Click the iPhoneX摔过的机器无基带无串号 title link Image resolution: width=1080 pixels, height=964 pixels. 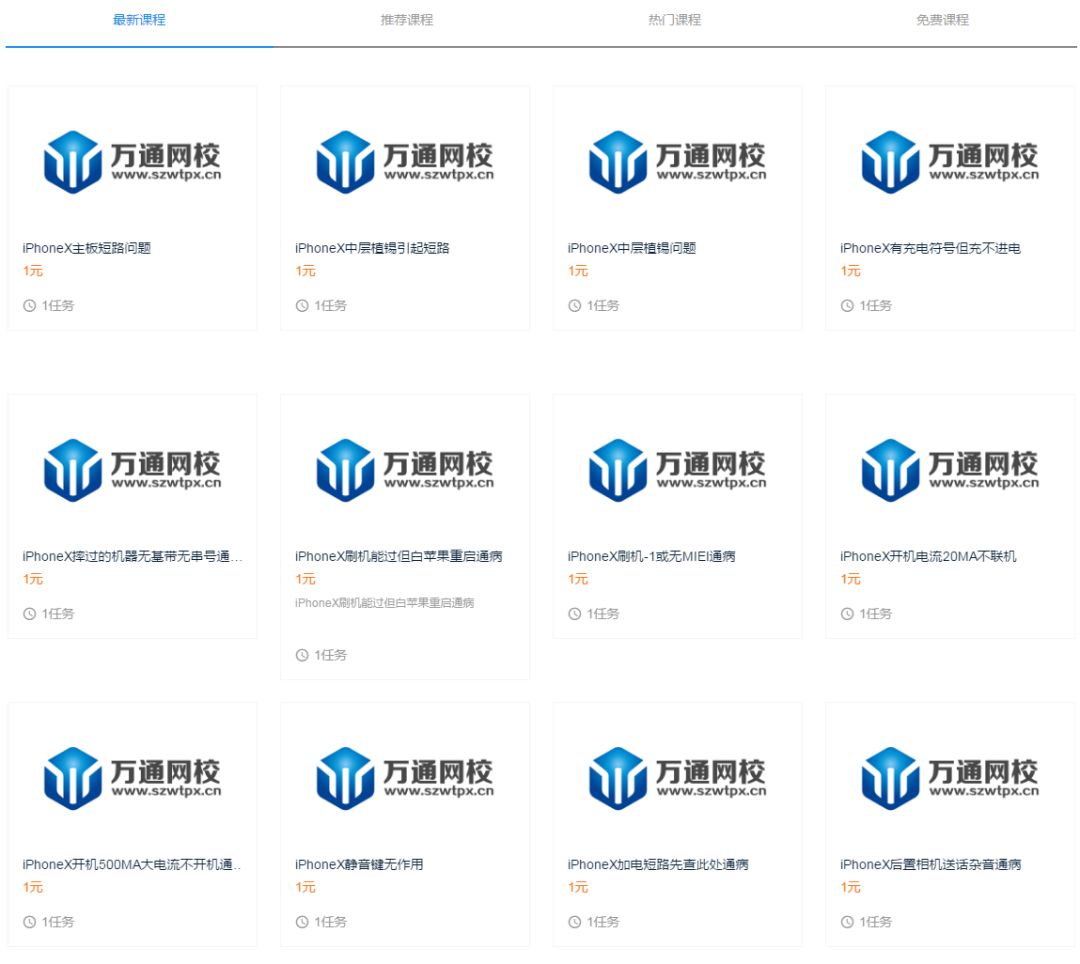[132, 556]
